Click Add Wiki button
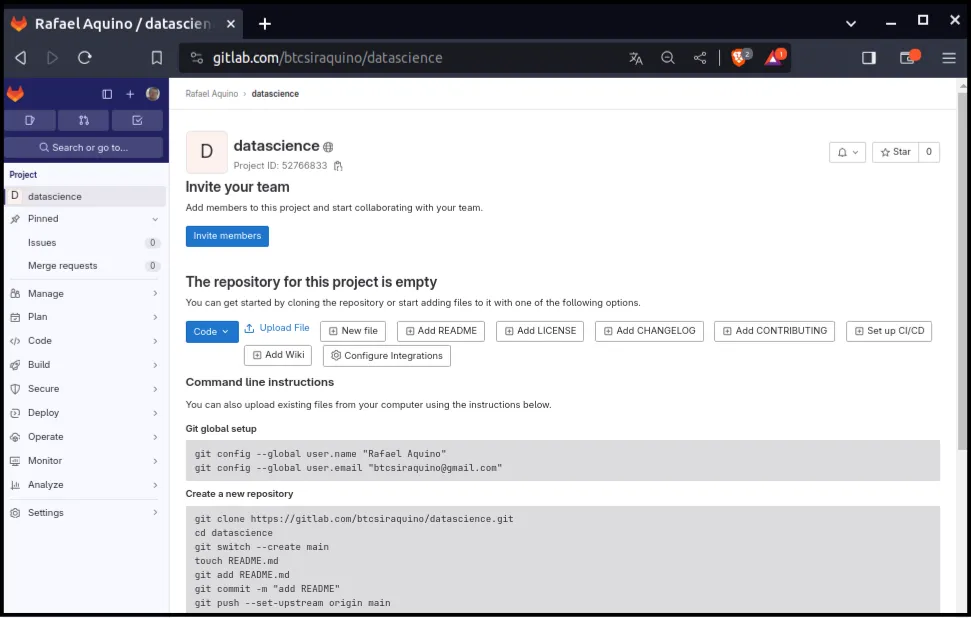This screenshot has width=971, height=618. [278, 355]
